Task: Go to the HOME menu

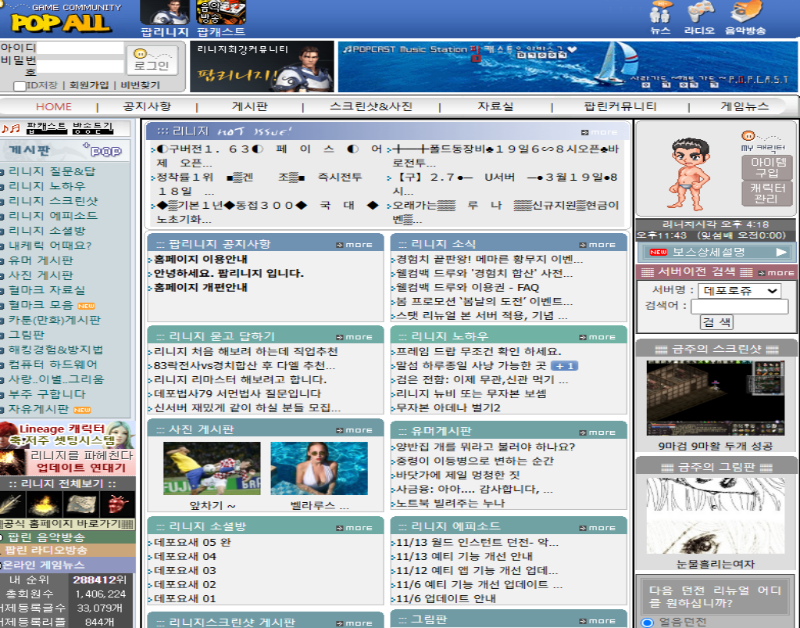Action: pos(54,107)
